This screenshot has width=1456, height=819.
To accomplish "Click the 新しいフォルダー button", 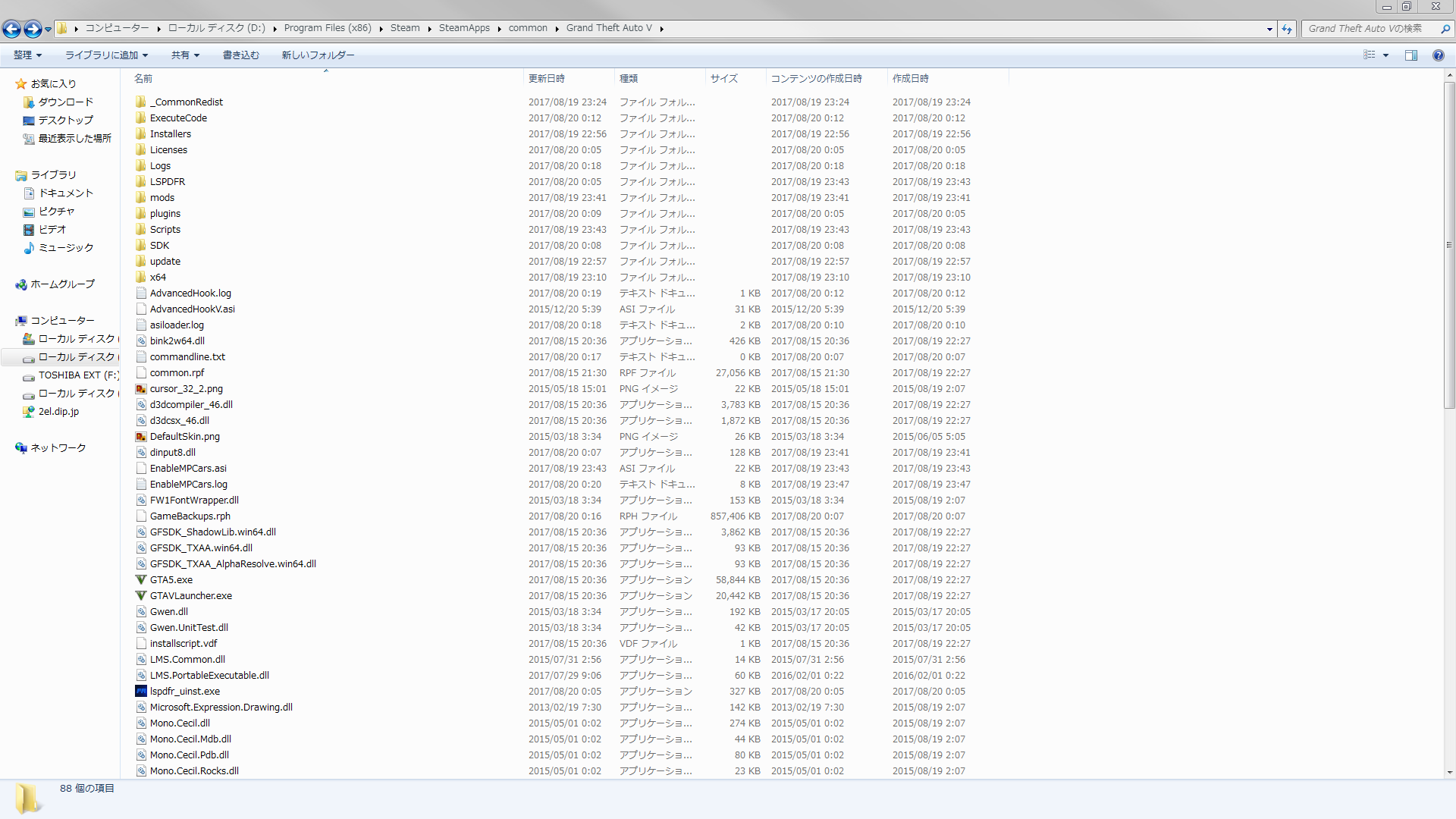I will (x=318, y=55).
